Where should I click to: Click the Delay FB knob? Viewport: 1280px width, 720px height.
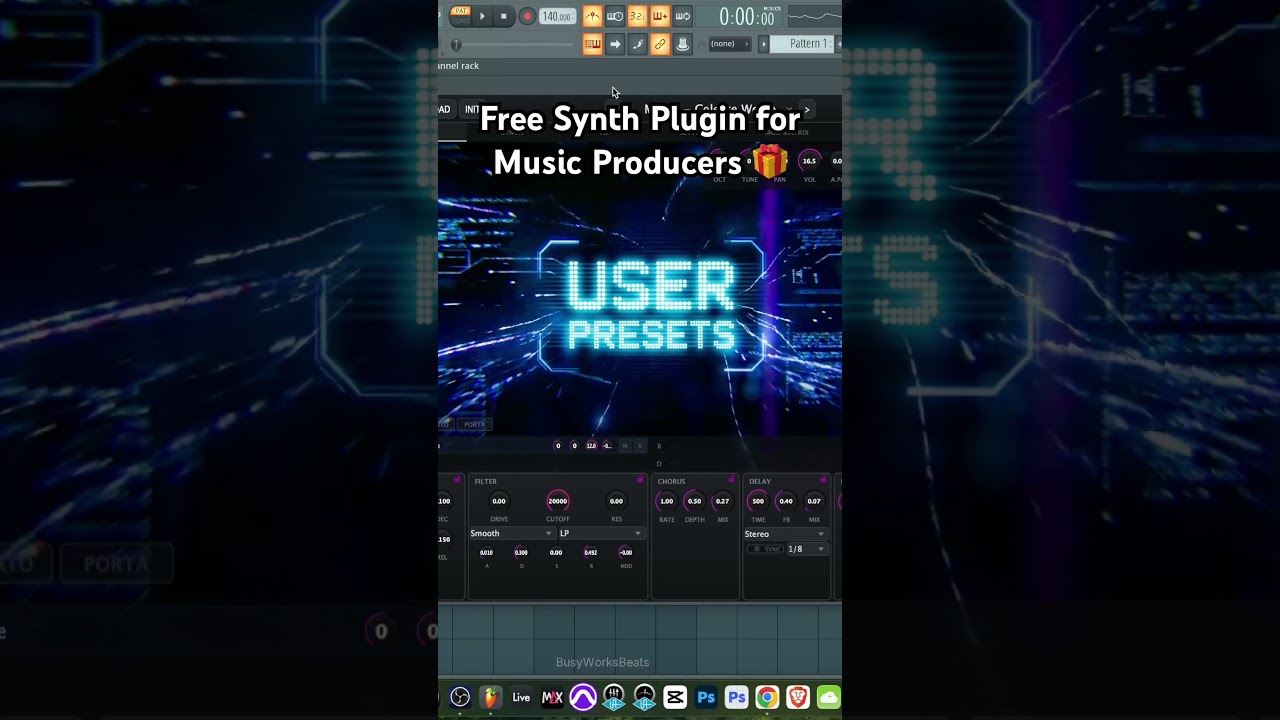(786, 501)
